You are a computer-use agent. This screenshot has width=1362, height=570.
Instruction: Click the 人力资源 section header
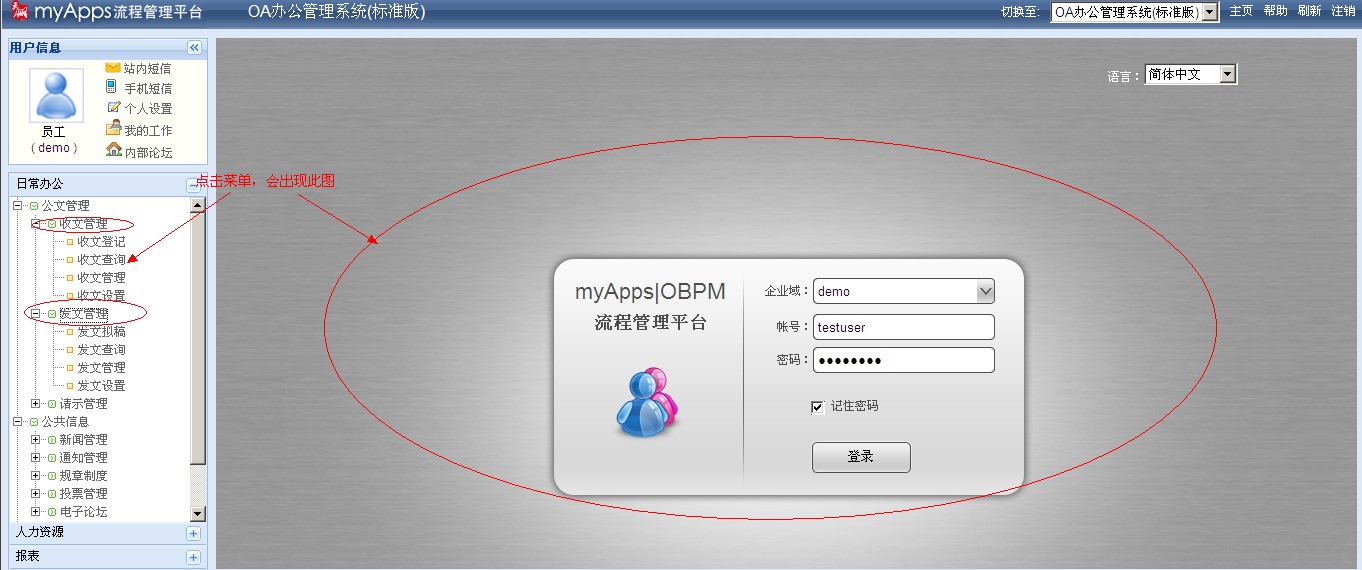(107, 533)
